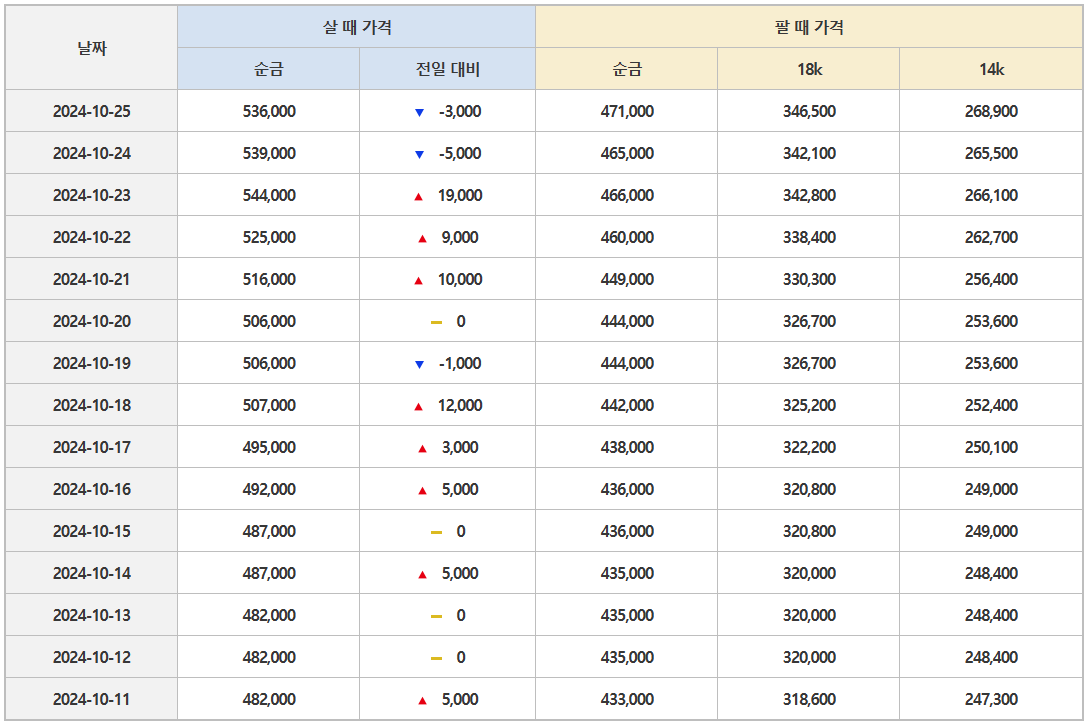
Task: Select the date 2024-10-25
Action: (92, 111)
